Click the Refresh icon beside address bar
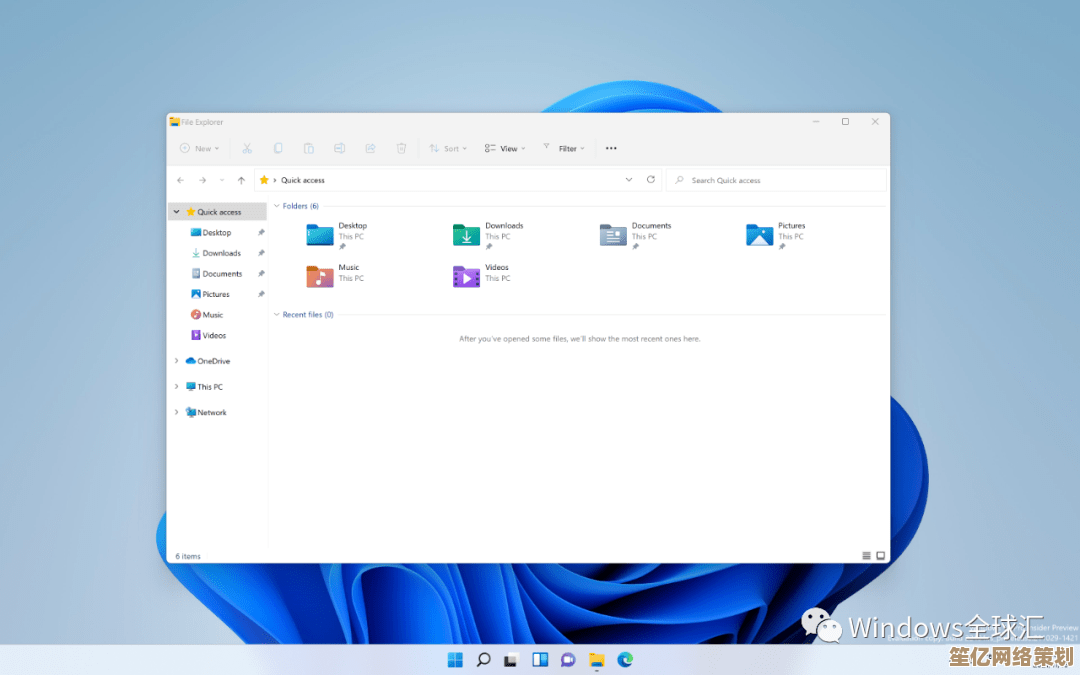This screenshot has width=1080, height=675. click(x=651, y=180)
